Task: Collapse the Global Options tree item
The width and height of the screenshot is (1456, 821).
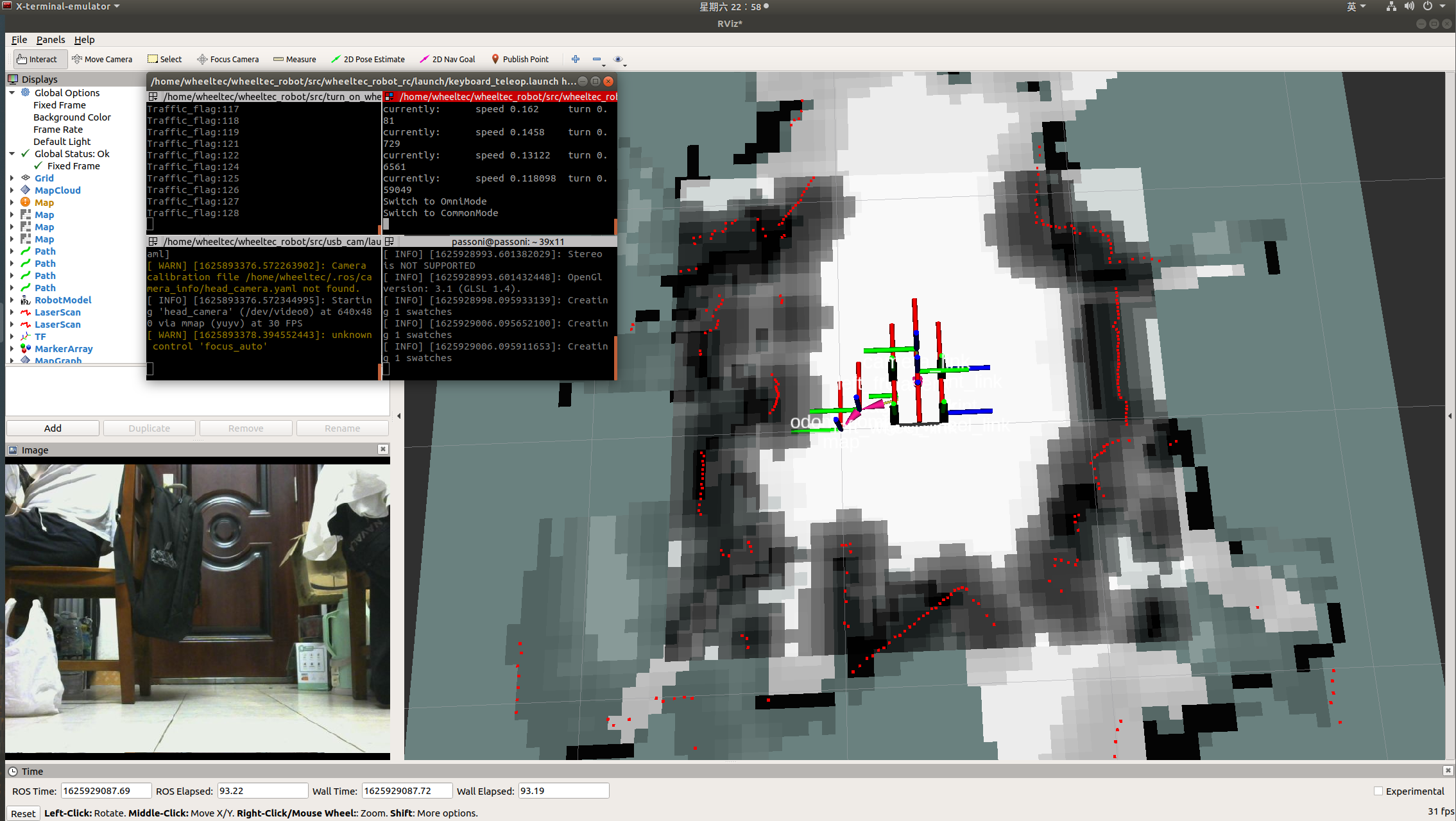Action: [x=12, y=93]
